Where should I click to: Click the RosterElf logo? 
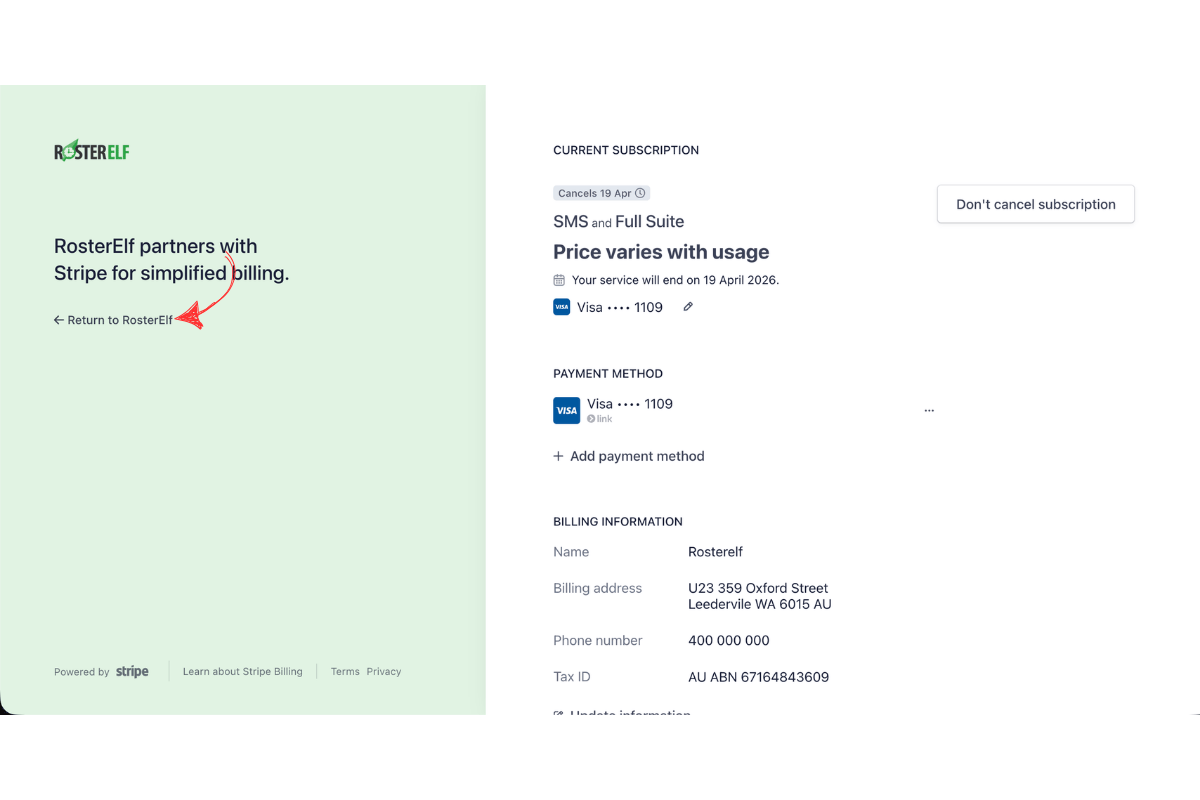pos(91,150)
